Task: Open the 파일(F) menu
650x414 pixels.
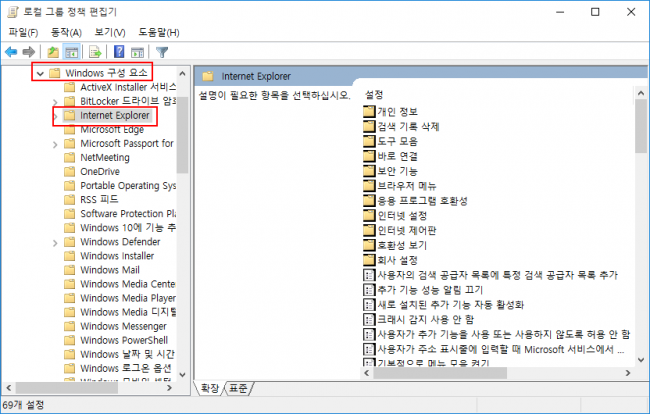Action: (x=23, y=32)
